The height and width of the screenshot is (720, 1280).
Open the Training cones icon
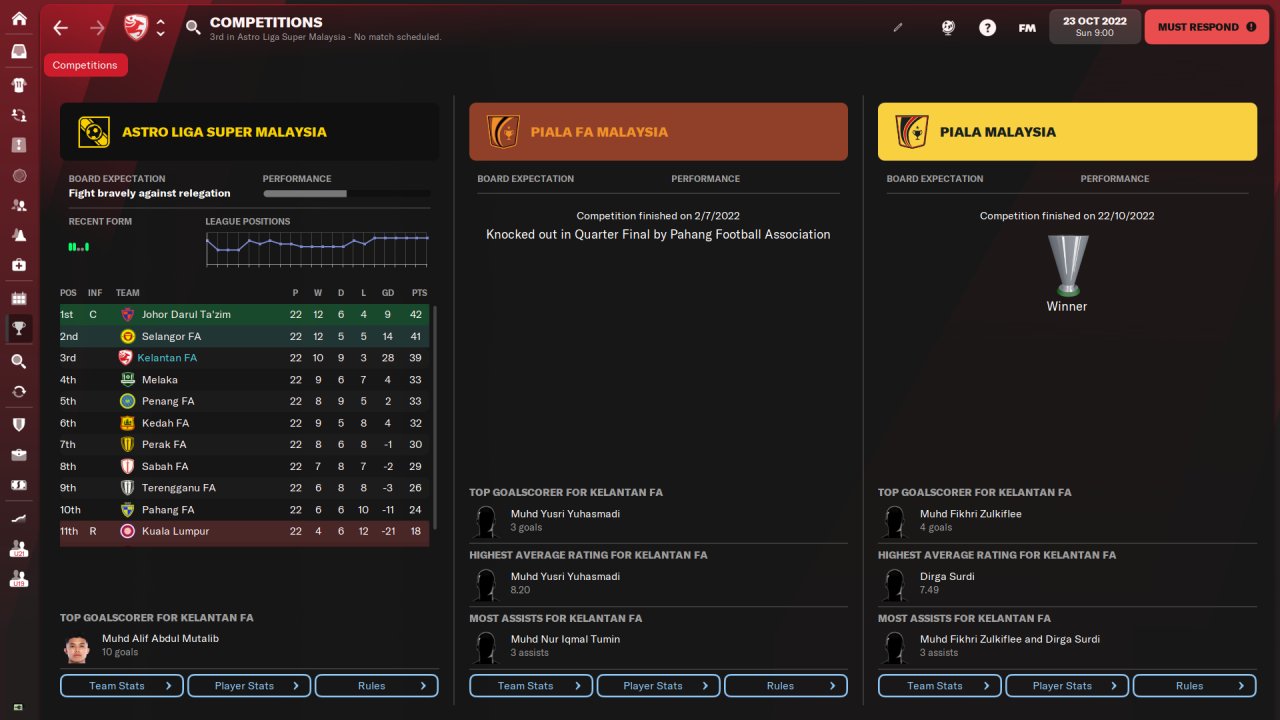point(18,235)
